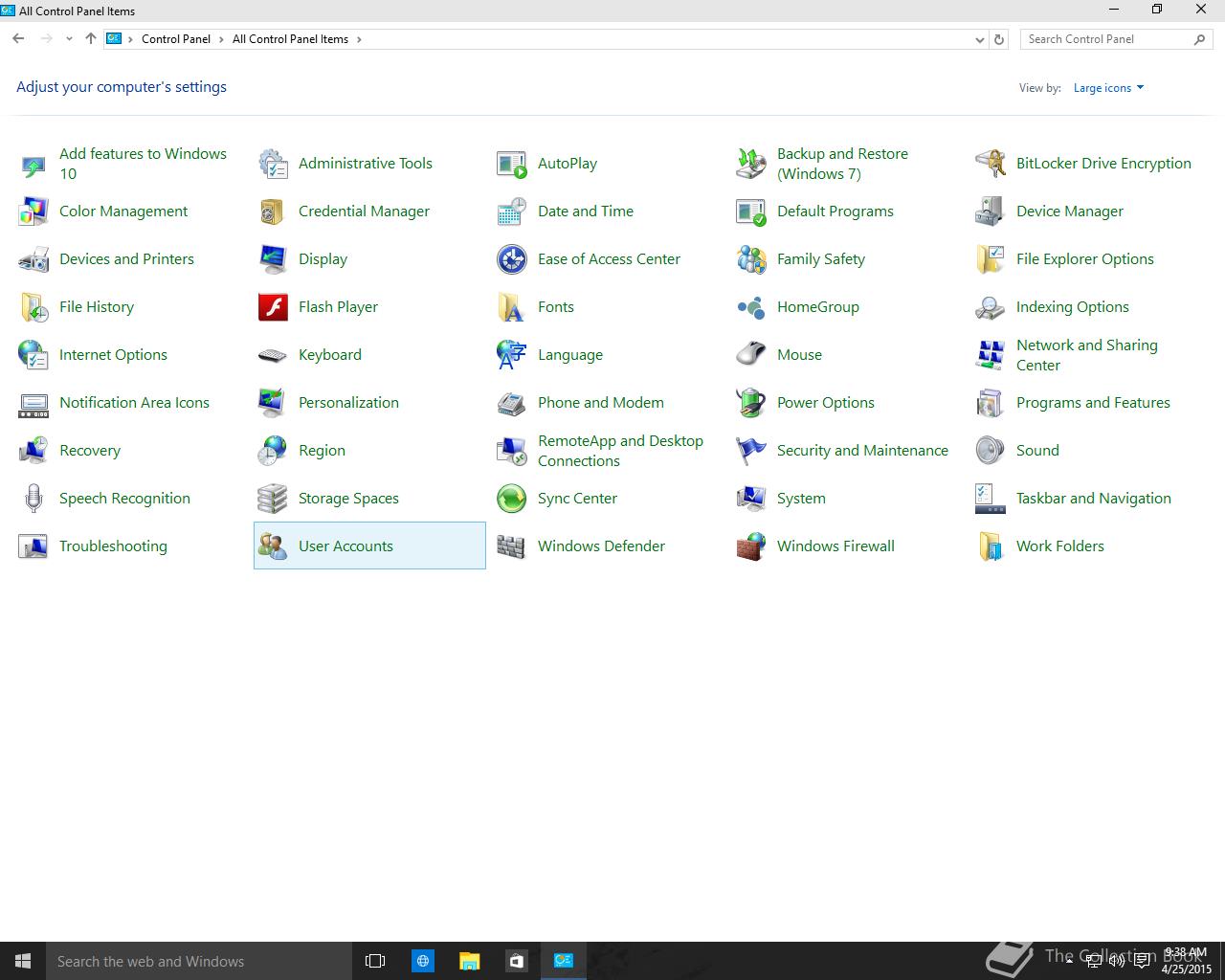1225x980 pixels.
Task: Open the Troubleshooting link
Action: [113, 546]
